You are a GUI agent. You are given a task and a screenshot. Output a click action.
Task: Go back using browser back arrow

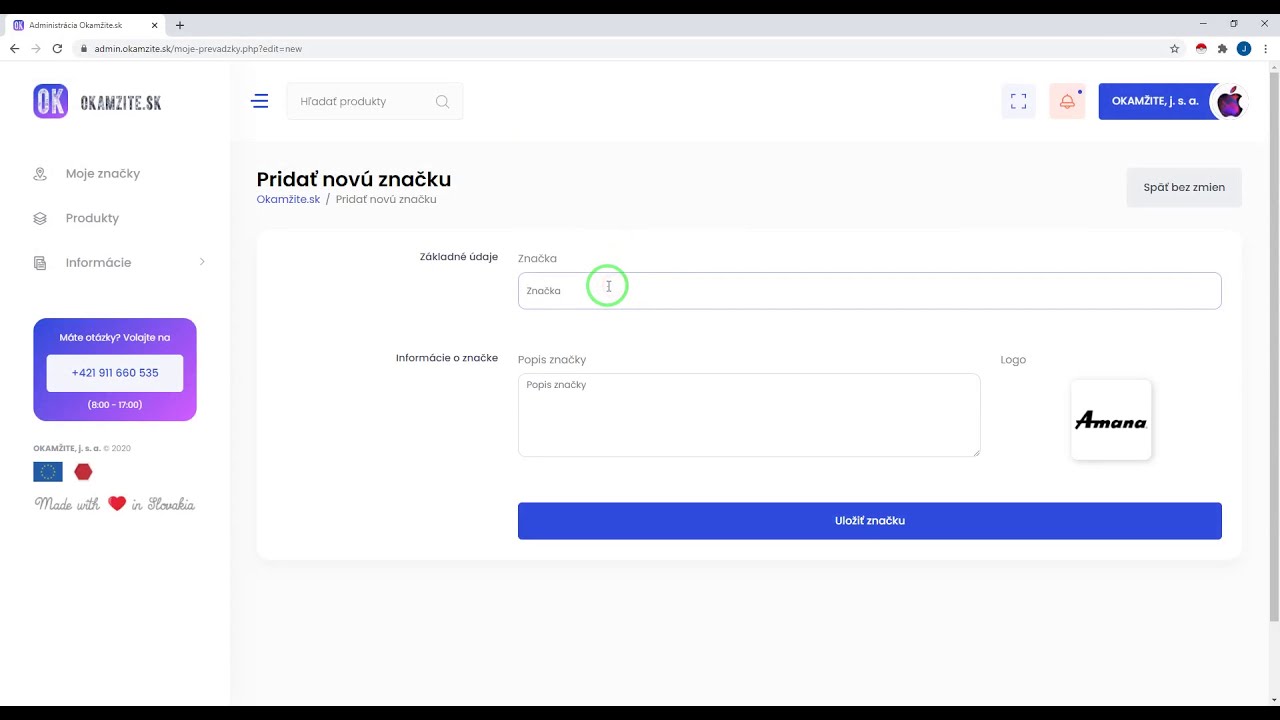[14, 48]
